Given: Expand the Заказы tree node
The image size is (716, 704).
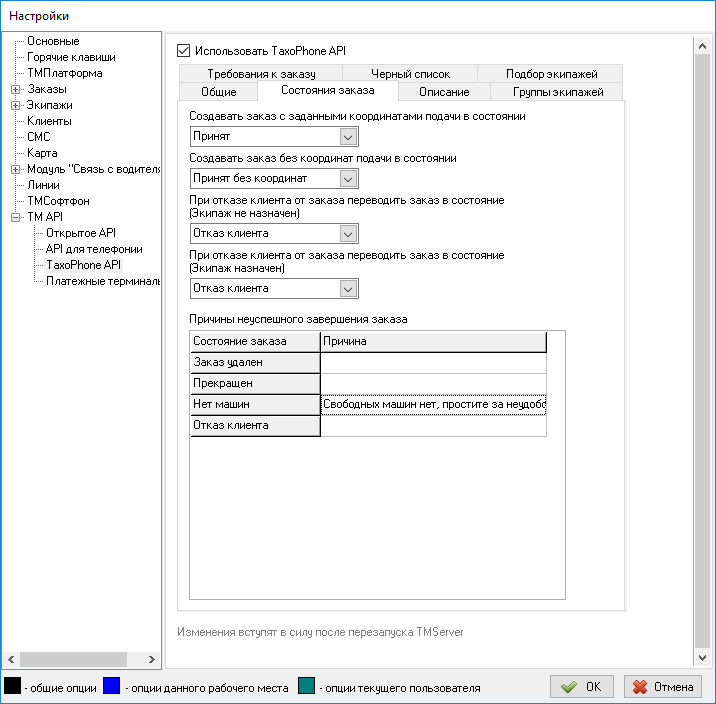Looking at the screenshot, I should point(15,89).
